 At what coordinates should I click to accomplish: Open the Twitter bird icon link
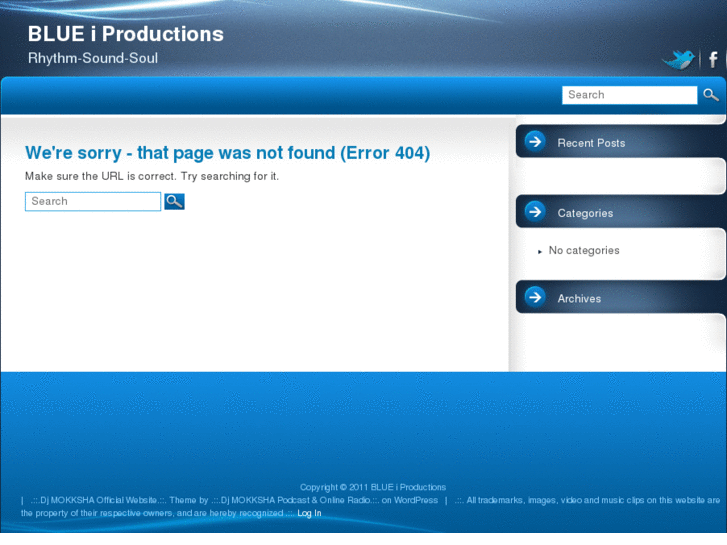tap(678, 59)
